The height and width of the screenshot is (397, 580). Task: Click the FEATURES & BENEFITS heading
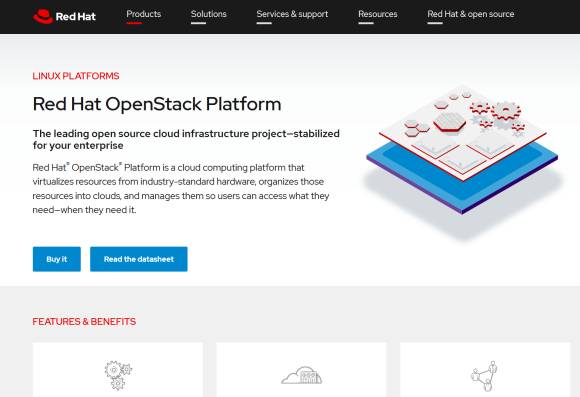coord(84,322)
